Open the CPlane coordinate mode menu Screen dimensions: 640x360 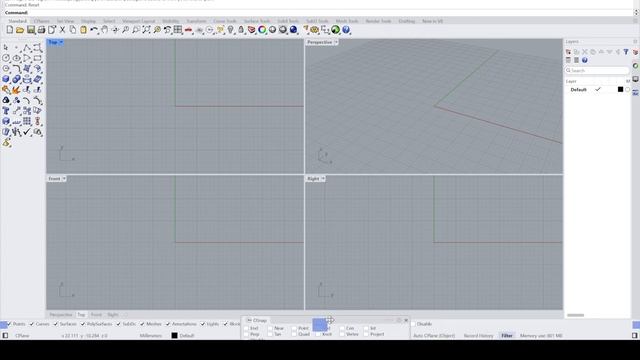click(x=22, y=336)
